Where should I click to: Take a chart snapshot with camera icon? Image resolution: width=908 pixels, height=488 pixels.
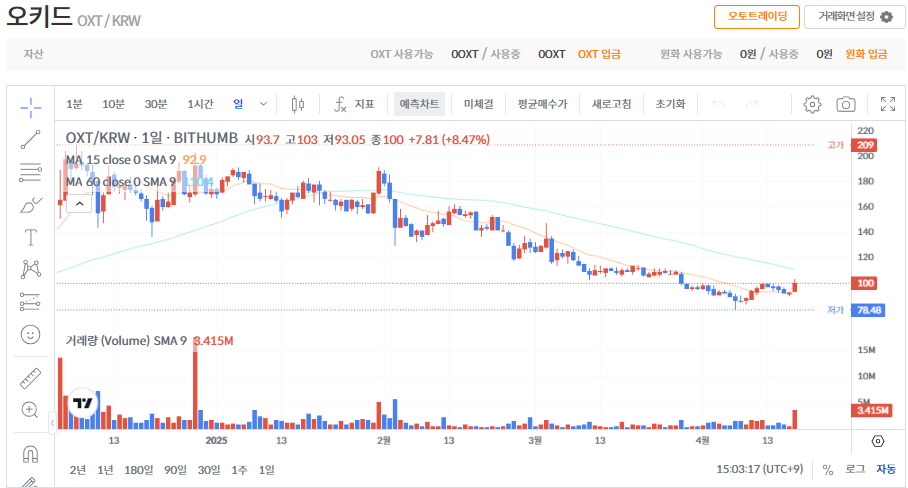(x=846, y=104)
